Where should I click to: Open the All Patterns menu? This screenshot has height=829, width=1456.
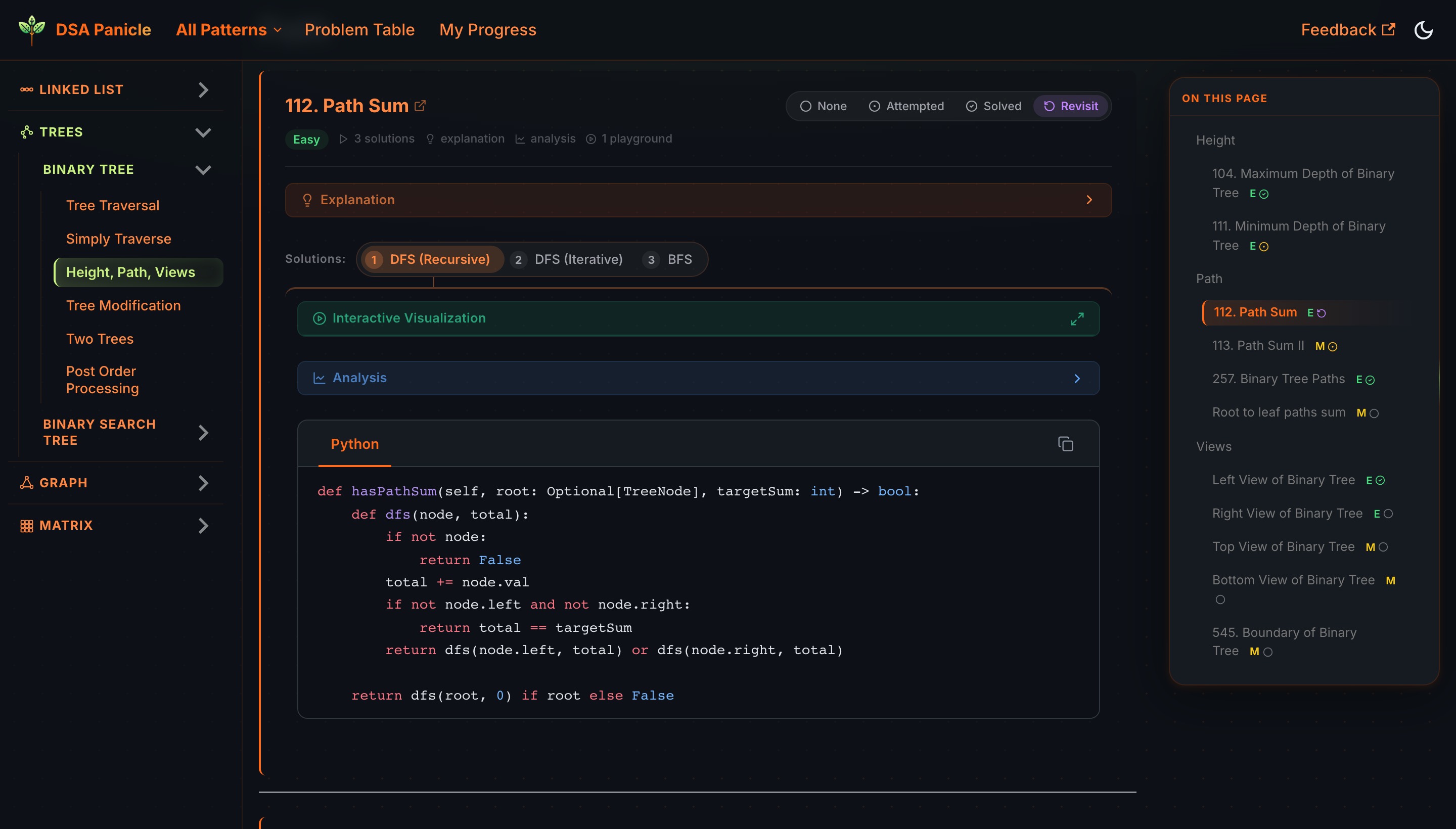click(229, 29)
